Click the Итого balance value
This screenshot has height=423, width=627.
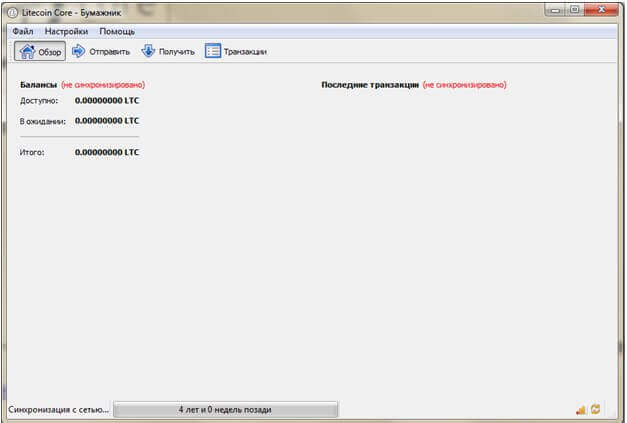tap(107, 152)
